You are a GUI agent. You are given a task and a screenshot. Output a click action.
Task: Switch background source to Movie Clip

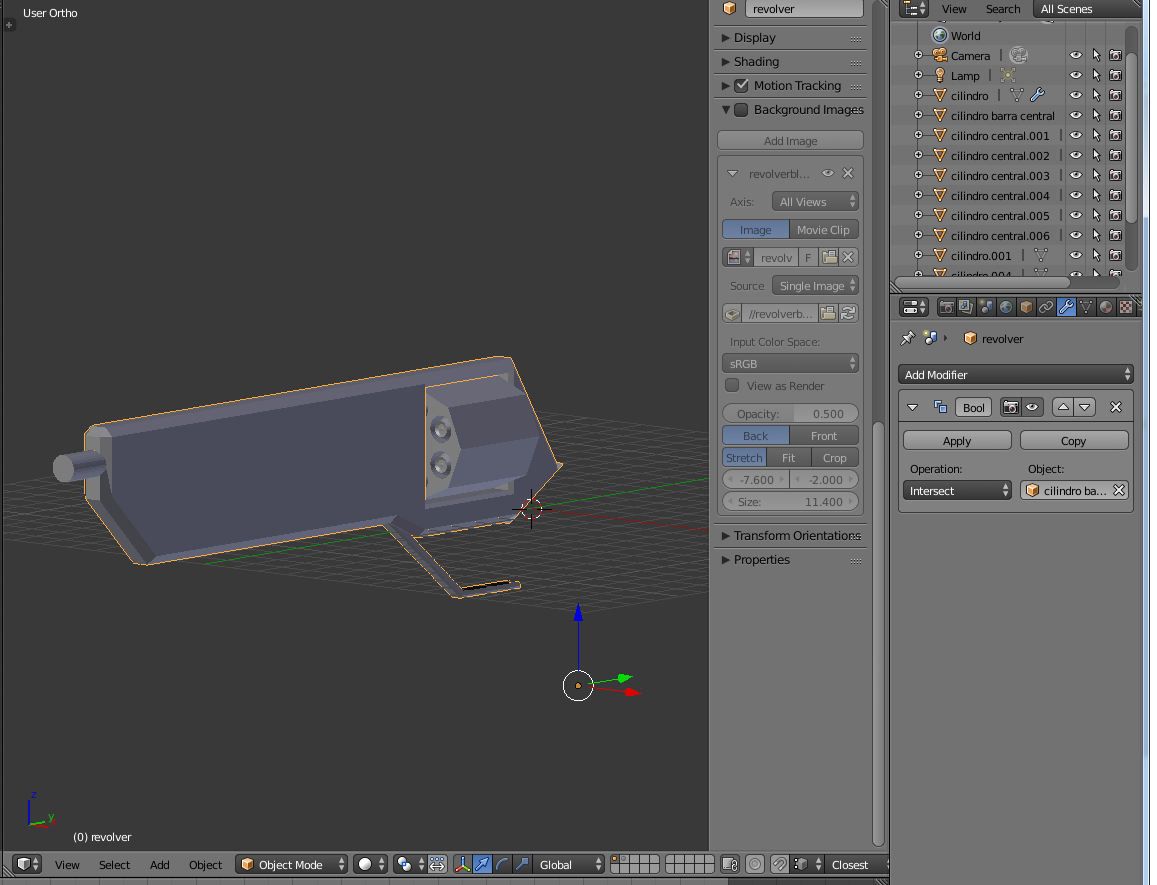[823, 230]
